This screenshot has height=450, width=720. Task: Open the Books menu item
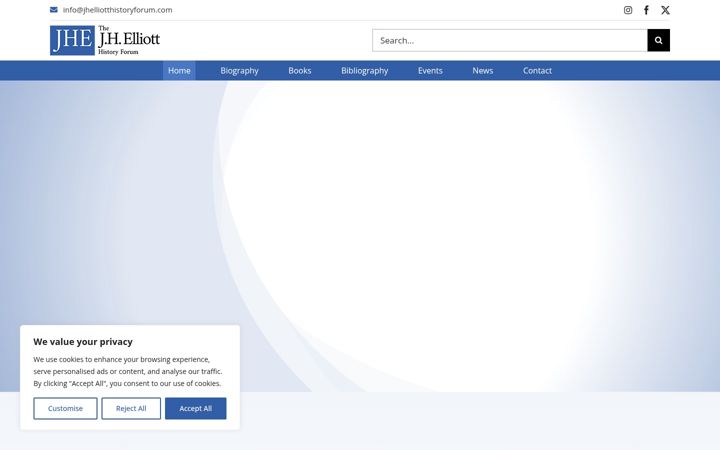pos(300,71)
